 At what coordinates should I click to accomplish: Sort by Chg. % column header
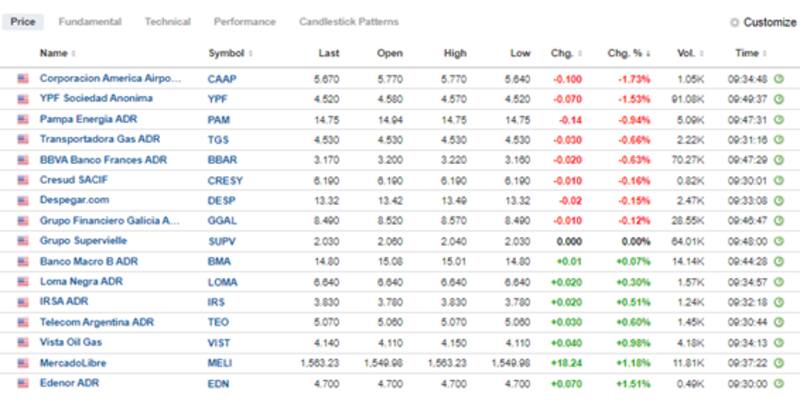[x=628, y=53]
